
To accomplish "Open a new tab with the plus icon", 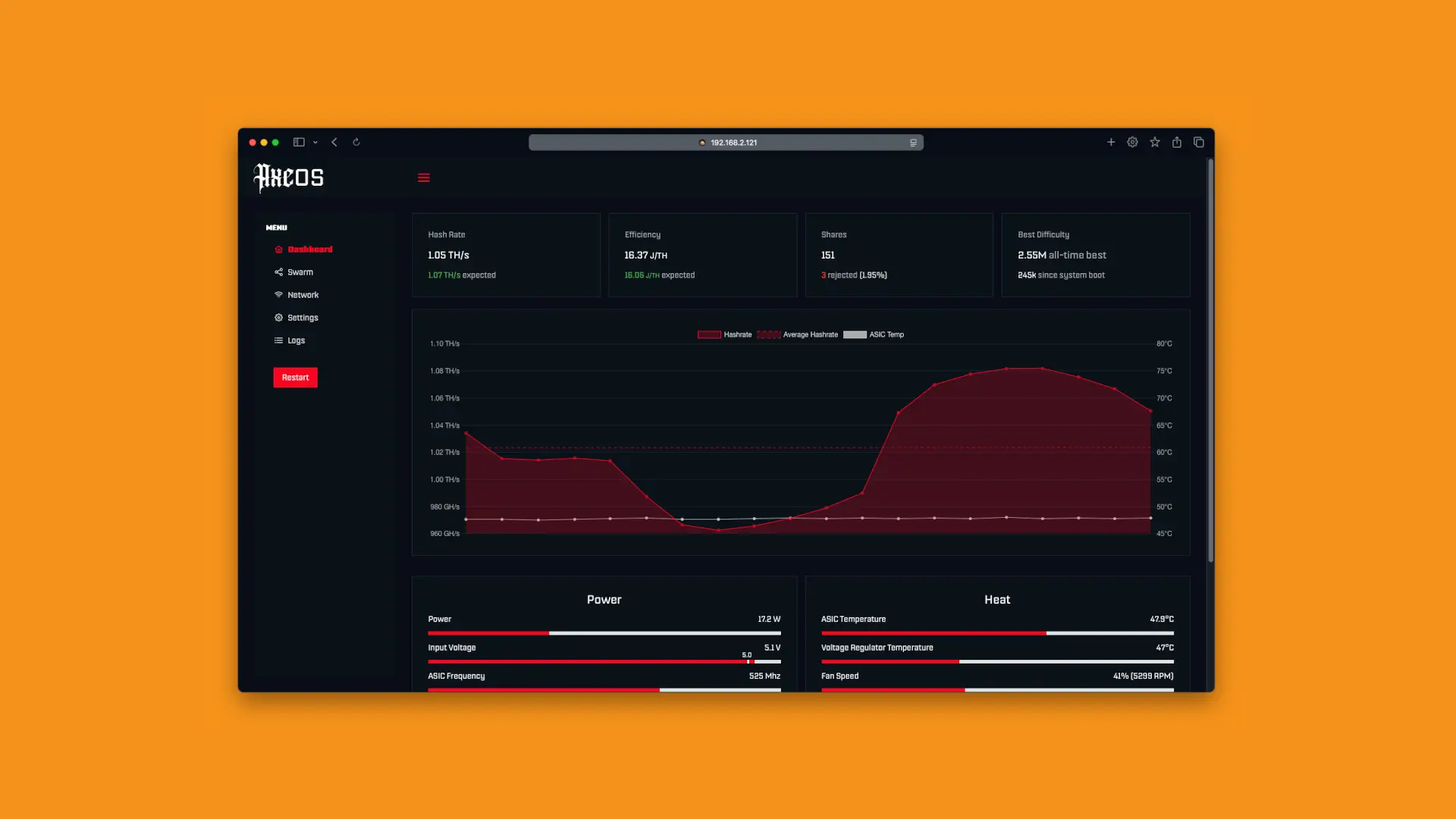I will [x=1111, y=142].
